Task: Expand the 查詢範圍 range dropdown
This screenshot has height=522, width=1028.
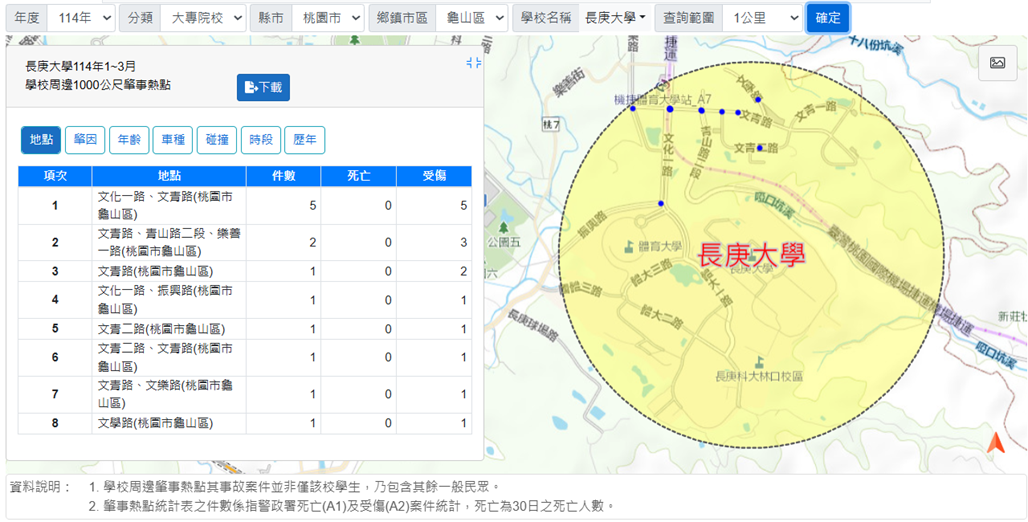Action: (762, 18)
